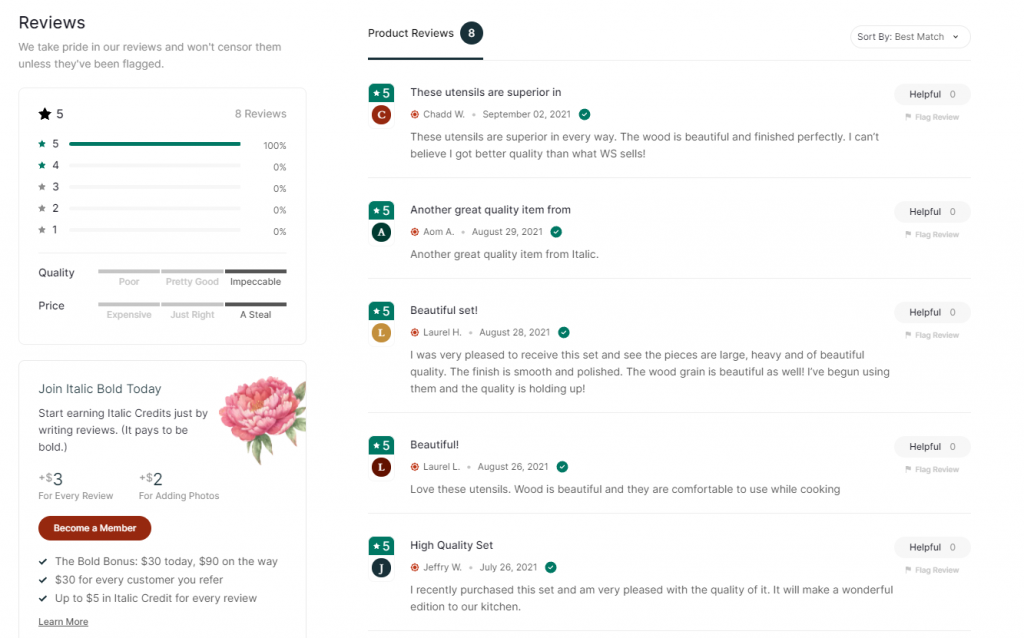Image resolution: width=1024 pixels, height=638 pixels.
Task: Filter reviews by the 1 star row
Action: click(x=154, y=230)
